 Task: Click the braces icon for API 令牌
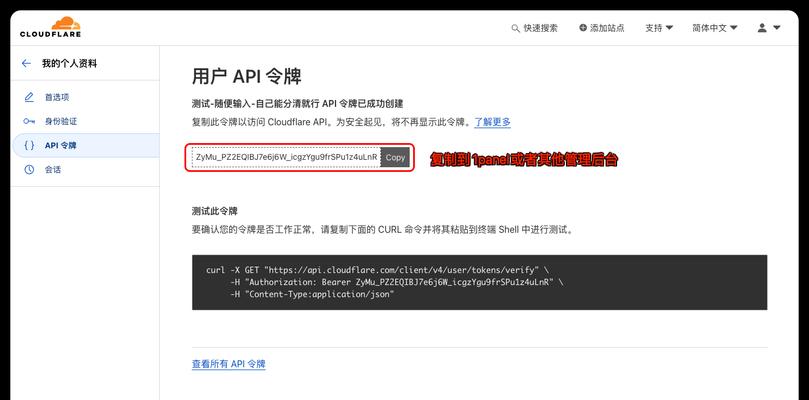click(x=29, y=146)
